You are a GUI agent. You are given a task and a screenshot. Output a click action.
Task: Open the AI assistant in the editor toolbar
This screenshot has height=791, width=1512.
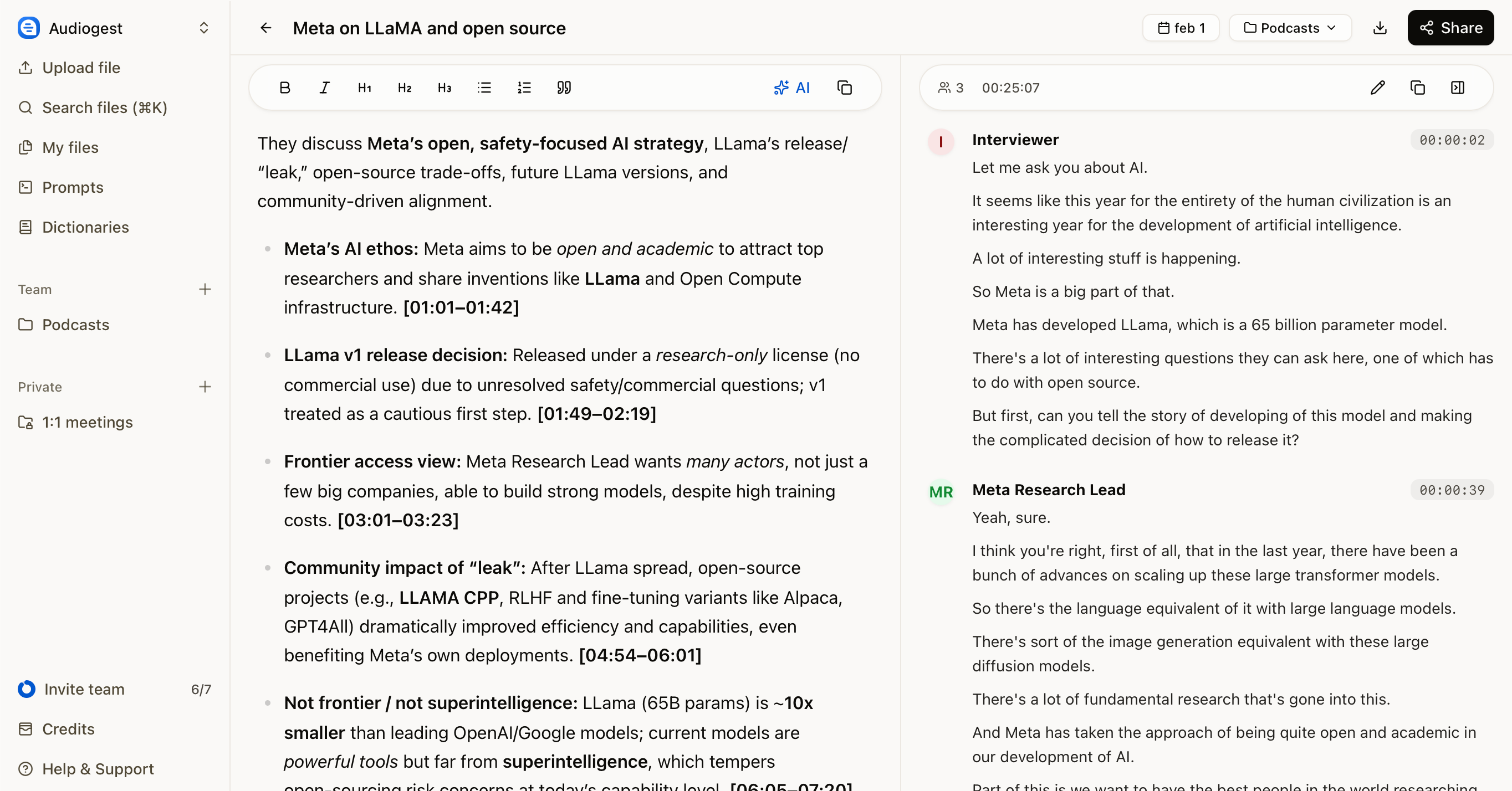(793, 88)
